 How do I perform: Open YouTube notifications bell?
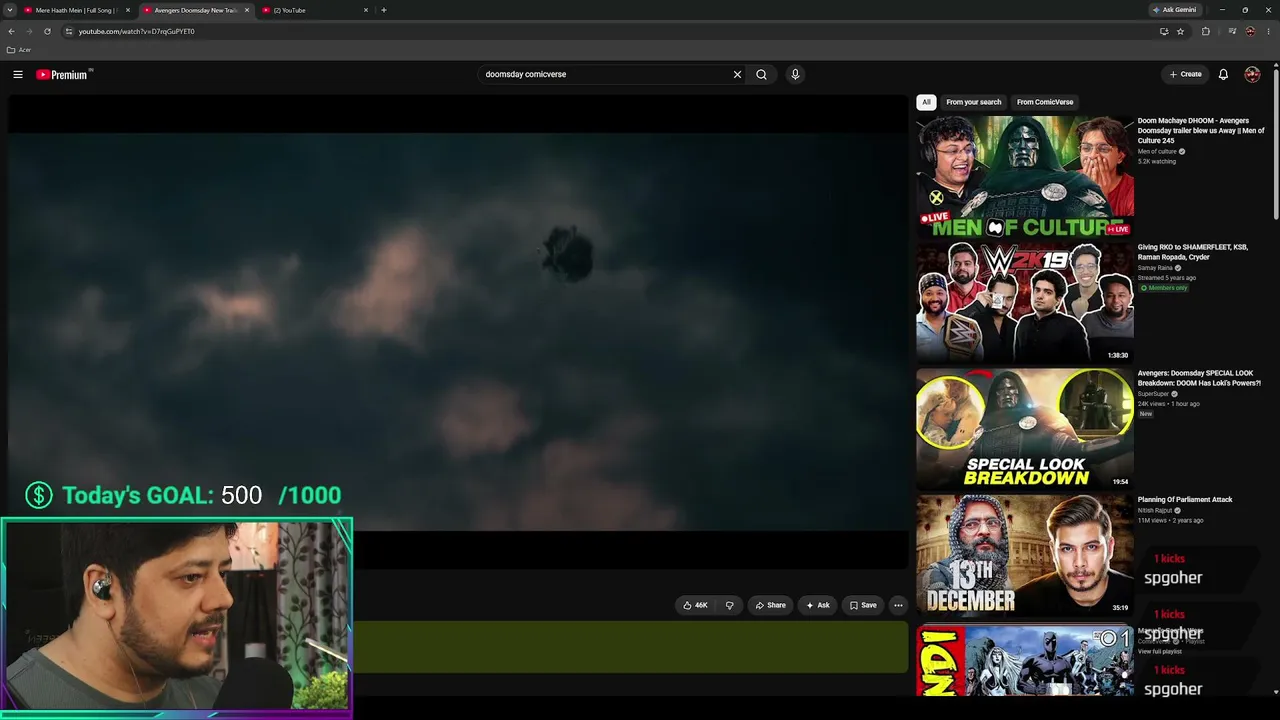coord(1223,74)
